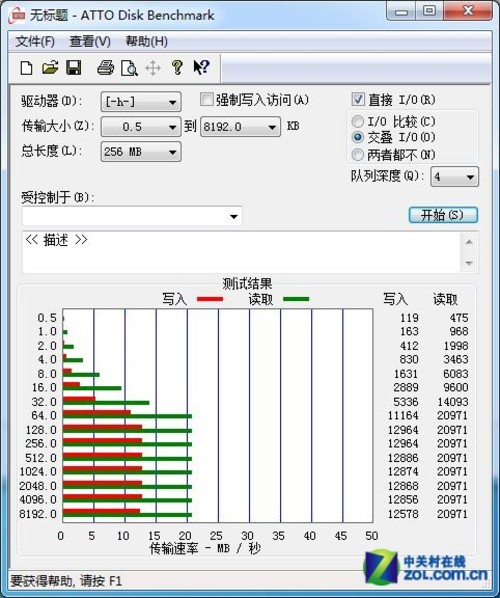Open the 8192.0 maximum transfer size dropdown
The width and height of the screenshot is (500, 598).
(x=240, y=127)
